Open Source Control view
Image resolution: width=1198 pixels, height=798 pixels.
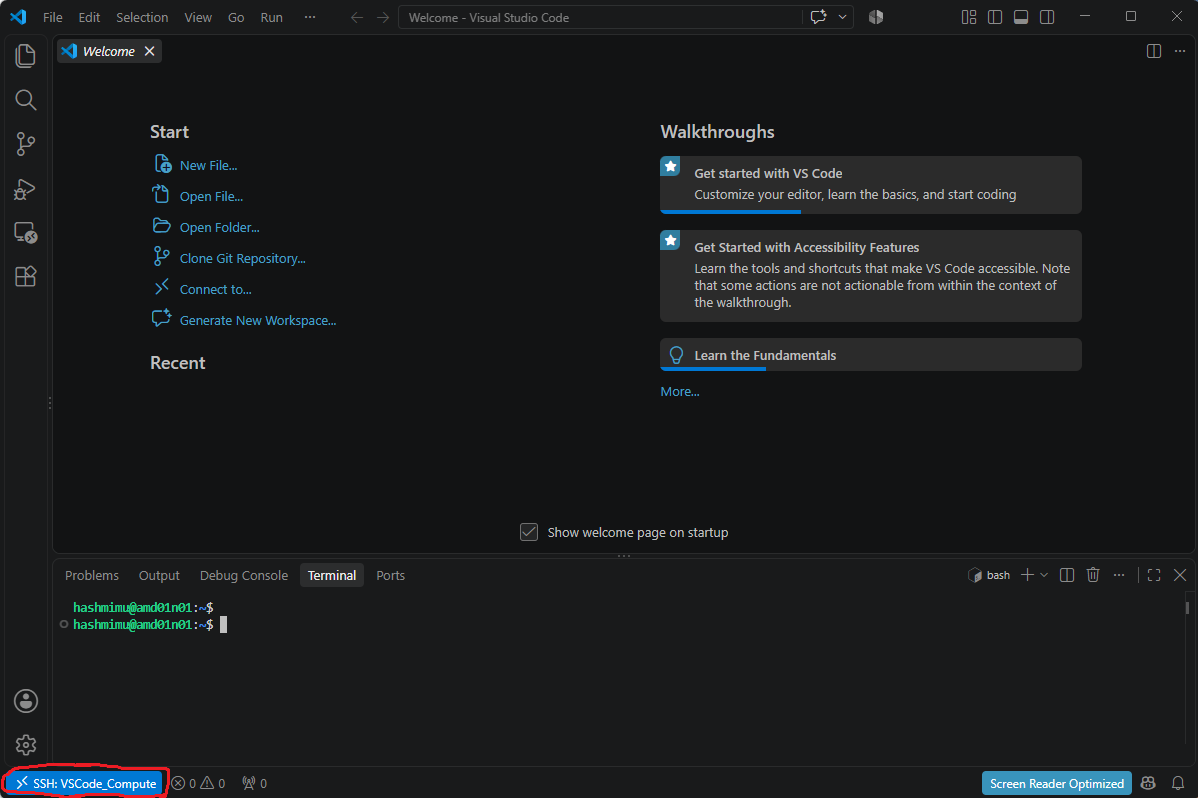tap(25, 144)
